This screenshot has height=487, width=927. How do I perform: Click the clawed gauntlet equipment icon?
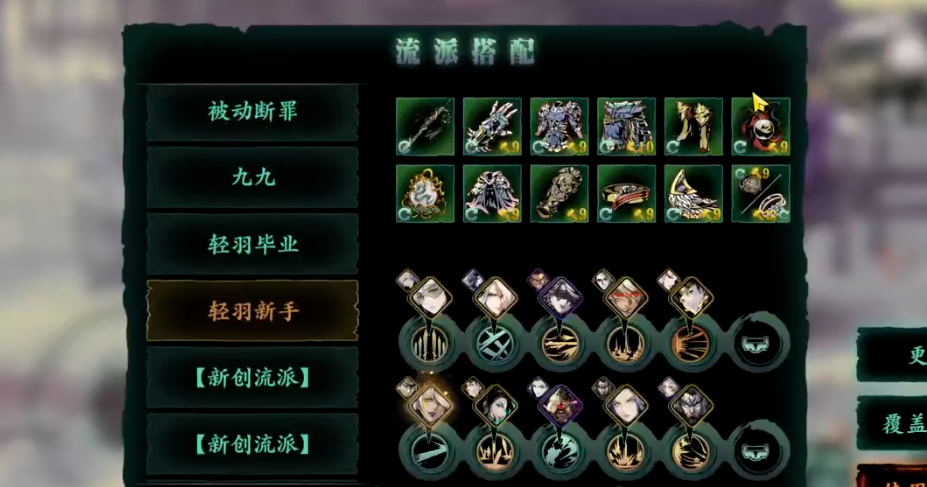[492, 126]
